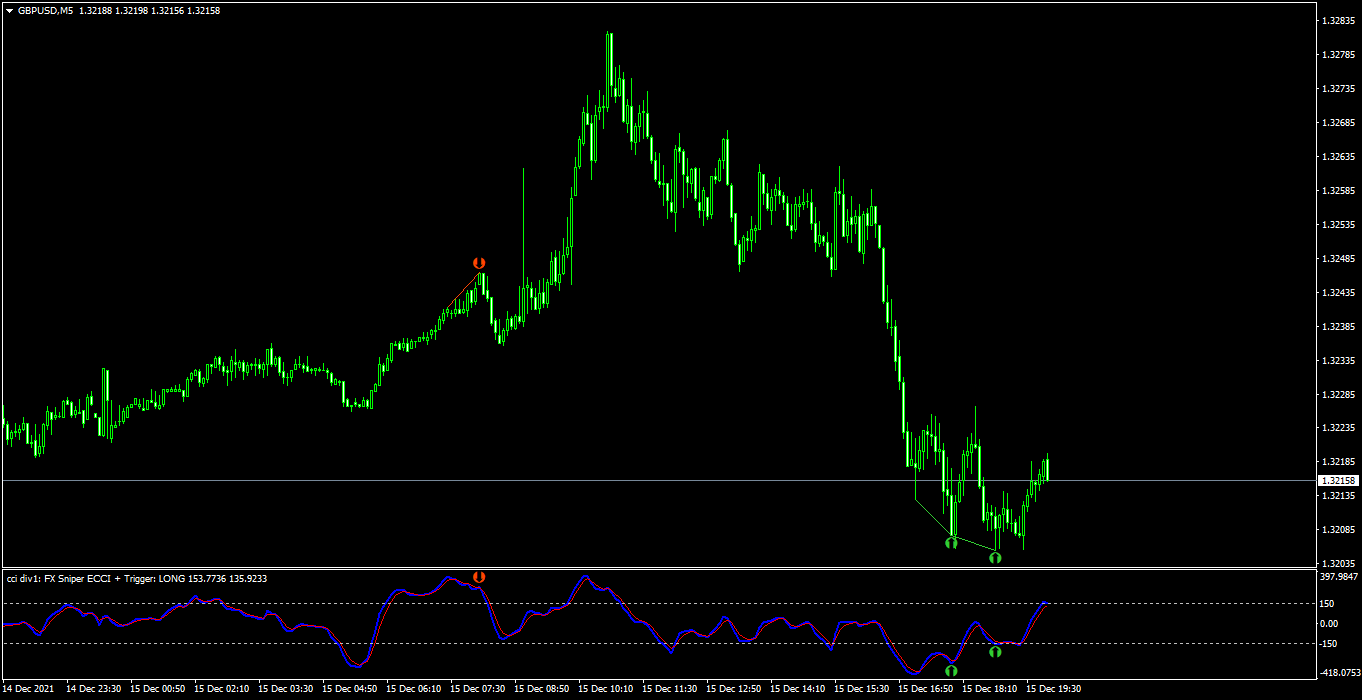Image resolution: width=1362 pixels, height=700 pixels.
Task: Select the green arrow near the CCI -150 level
Action: pyautogui.click(x=995, y=652)
